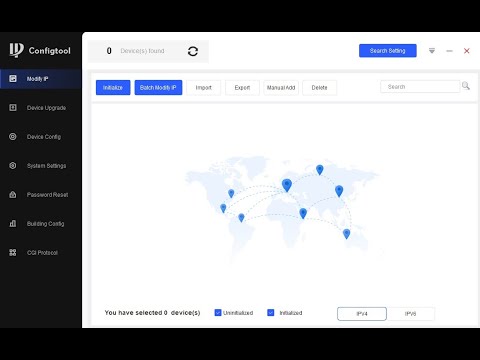Select Password Reset in sidebar

41,195
